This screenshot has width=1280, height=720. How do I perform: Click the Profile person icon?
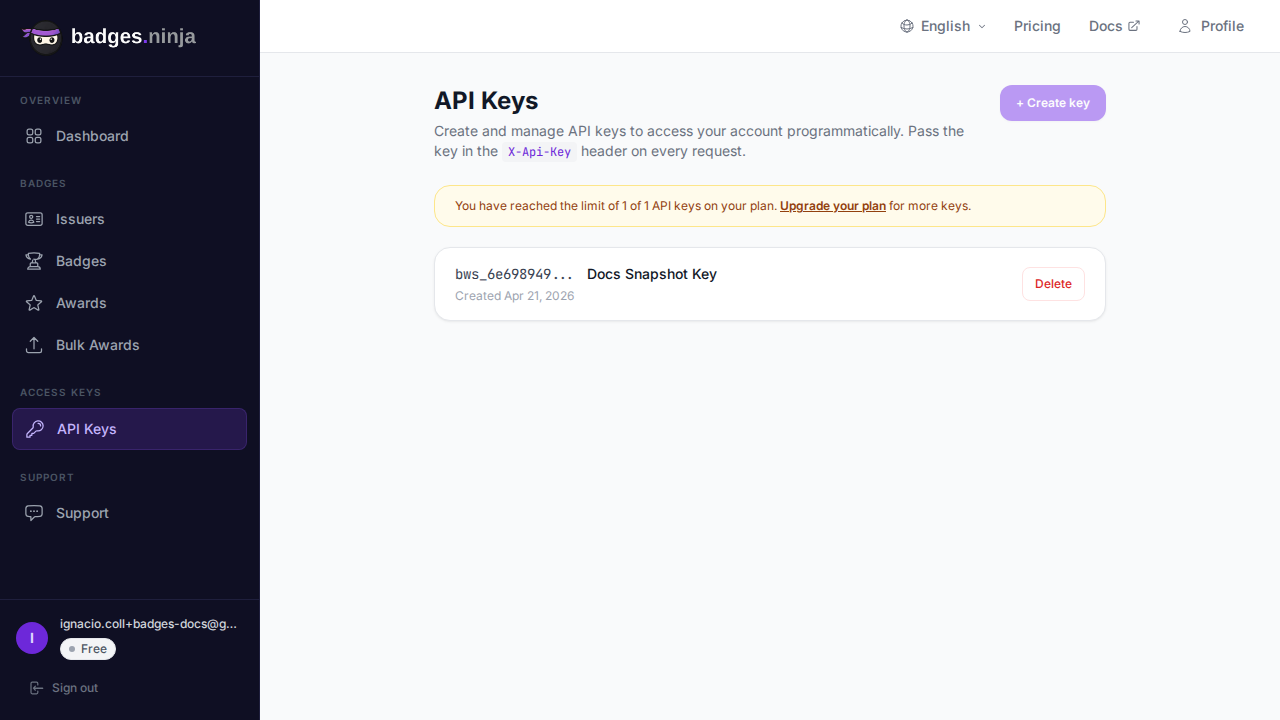tap(1185, 26)
